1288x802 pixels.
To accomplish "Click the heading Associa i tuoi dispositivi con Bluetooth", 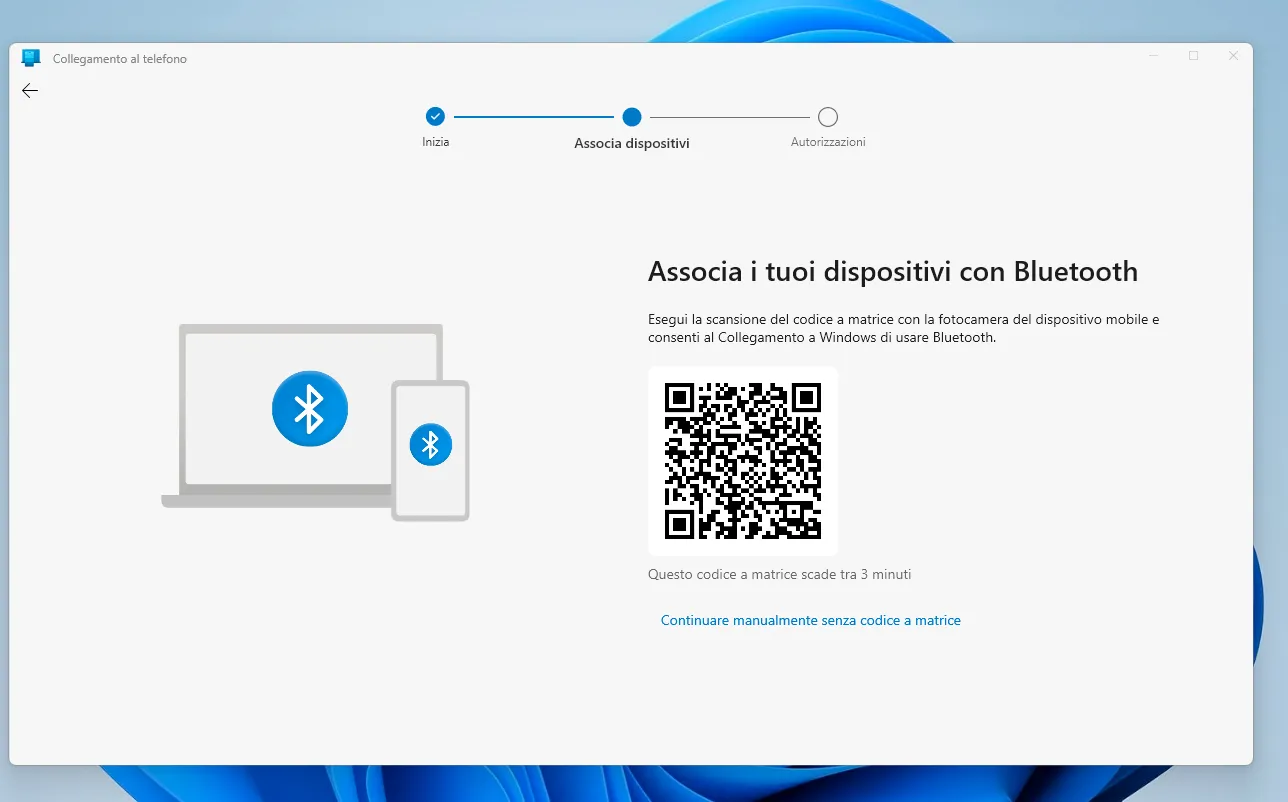I will point(893,270).
